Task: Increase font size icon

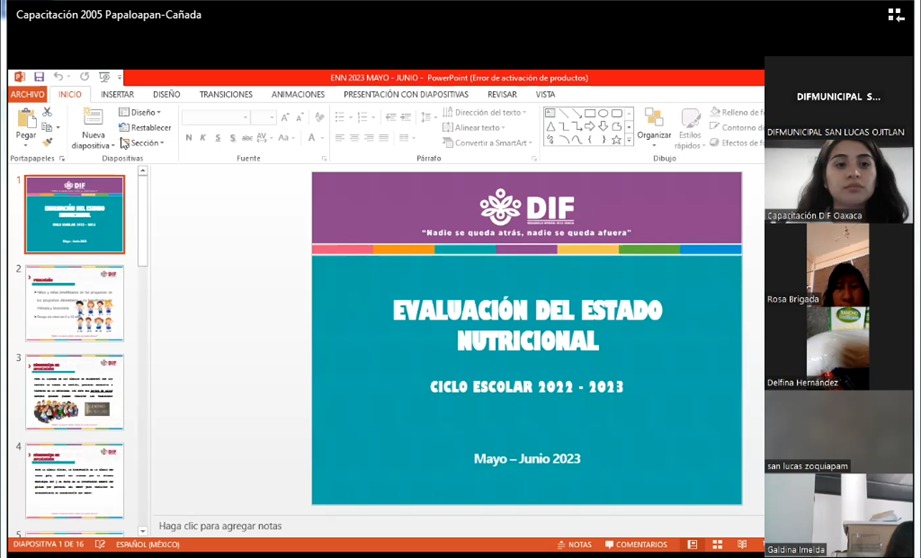Action: [x=284, y=117]
